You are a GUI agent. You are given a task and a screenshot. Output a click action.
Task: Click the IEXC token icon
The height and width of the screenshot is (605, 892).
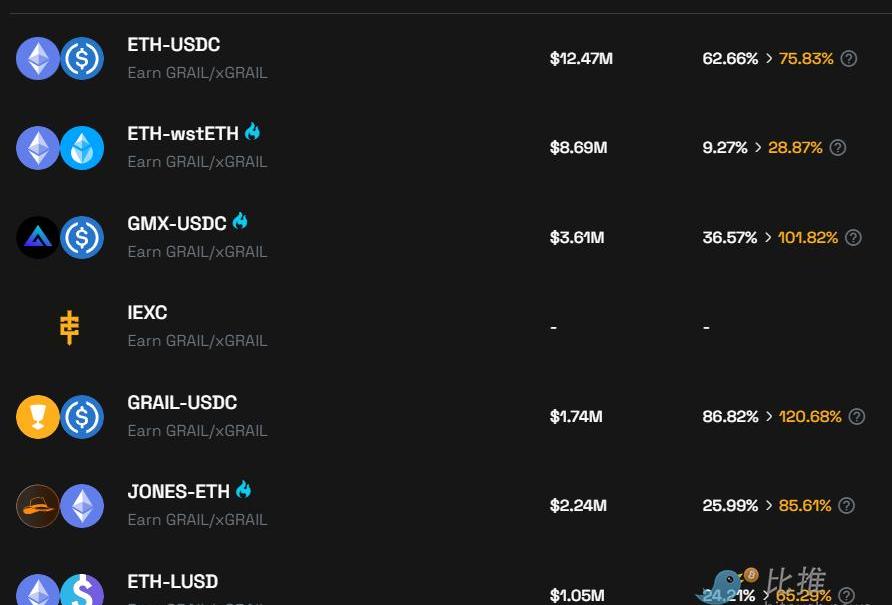click(x=69, y=327)
